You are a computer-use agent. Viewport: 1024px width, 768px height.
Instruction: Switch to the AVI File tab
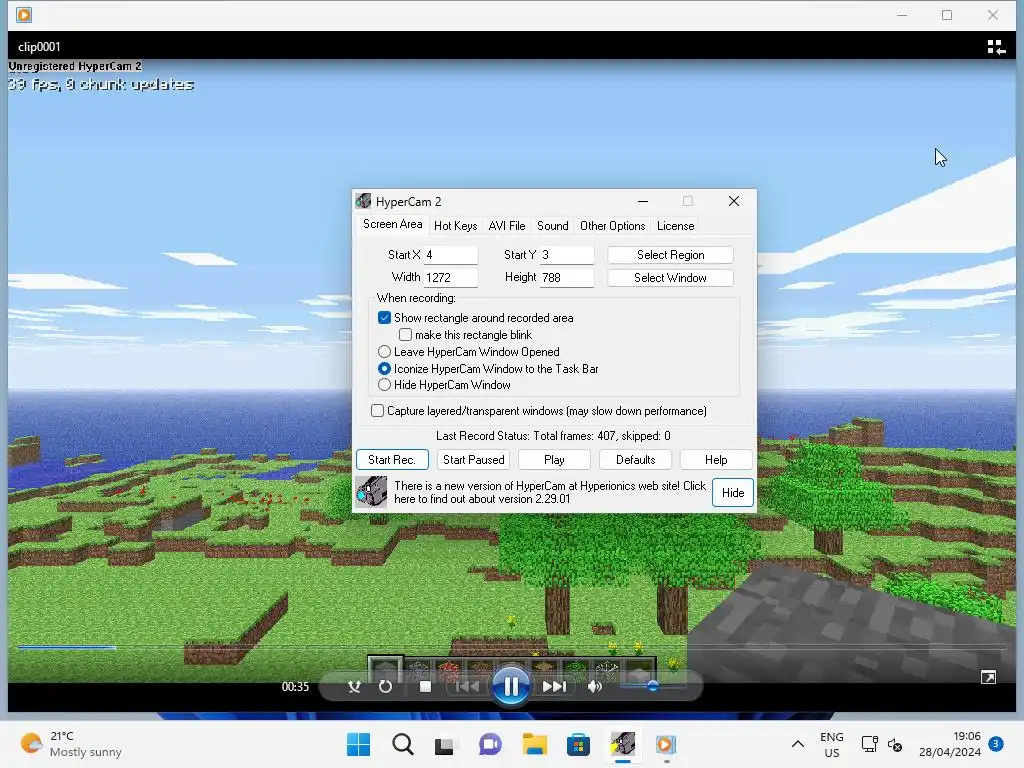[x=507, y=226]
